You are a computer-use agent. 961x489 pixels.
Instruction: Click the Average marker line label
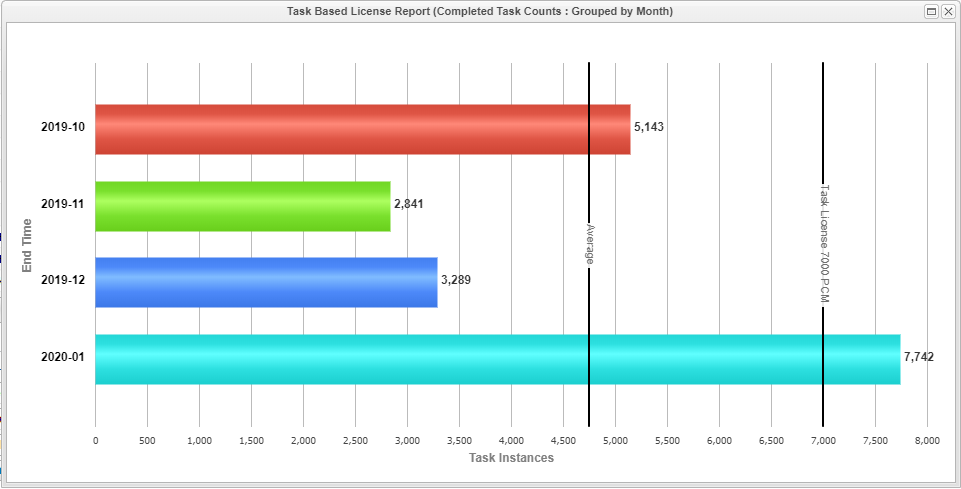tap(590, 245)
